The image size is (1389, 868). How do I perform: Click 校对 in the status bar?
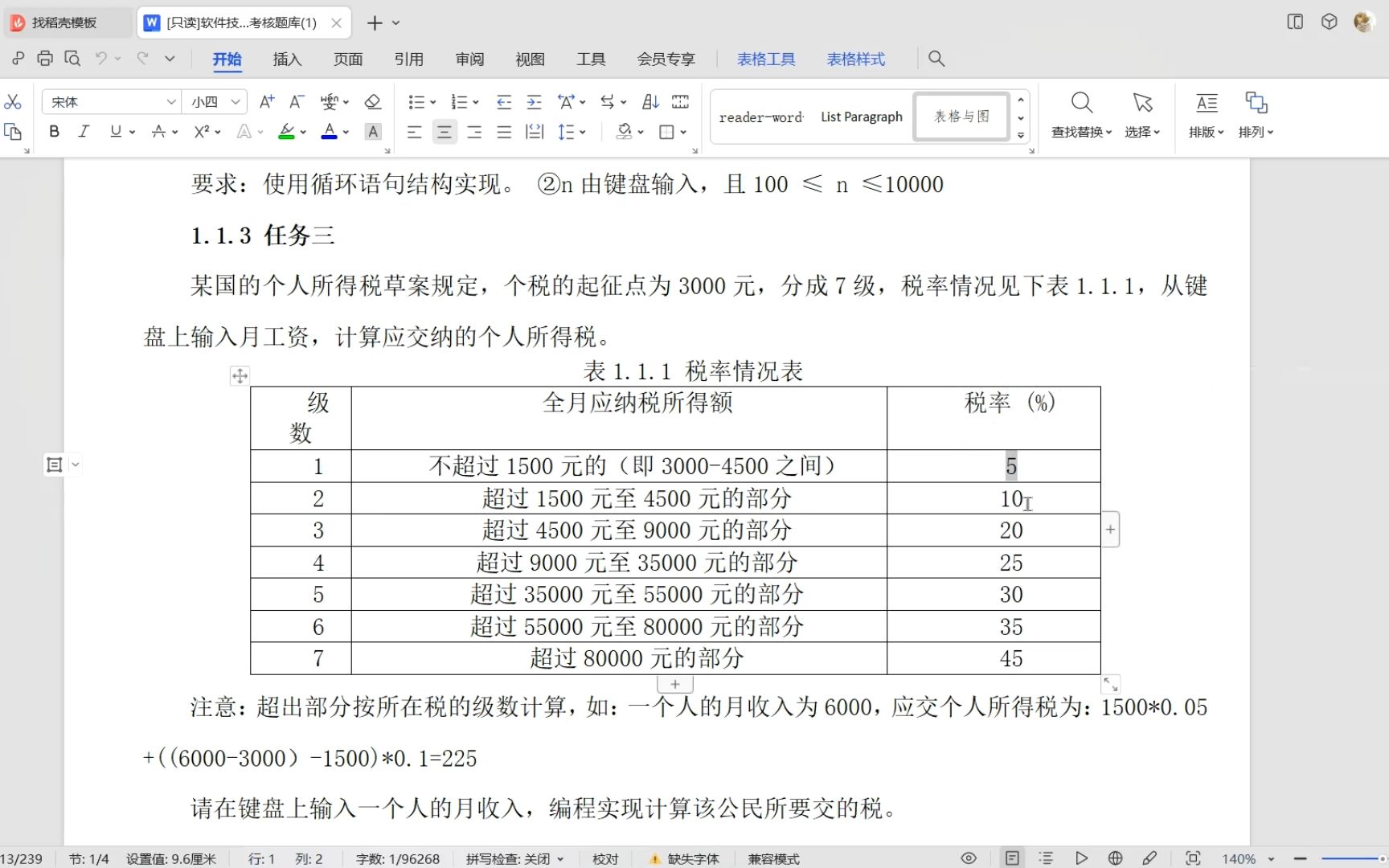pos(605,858)
